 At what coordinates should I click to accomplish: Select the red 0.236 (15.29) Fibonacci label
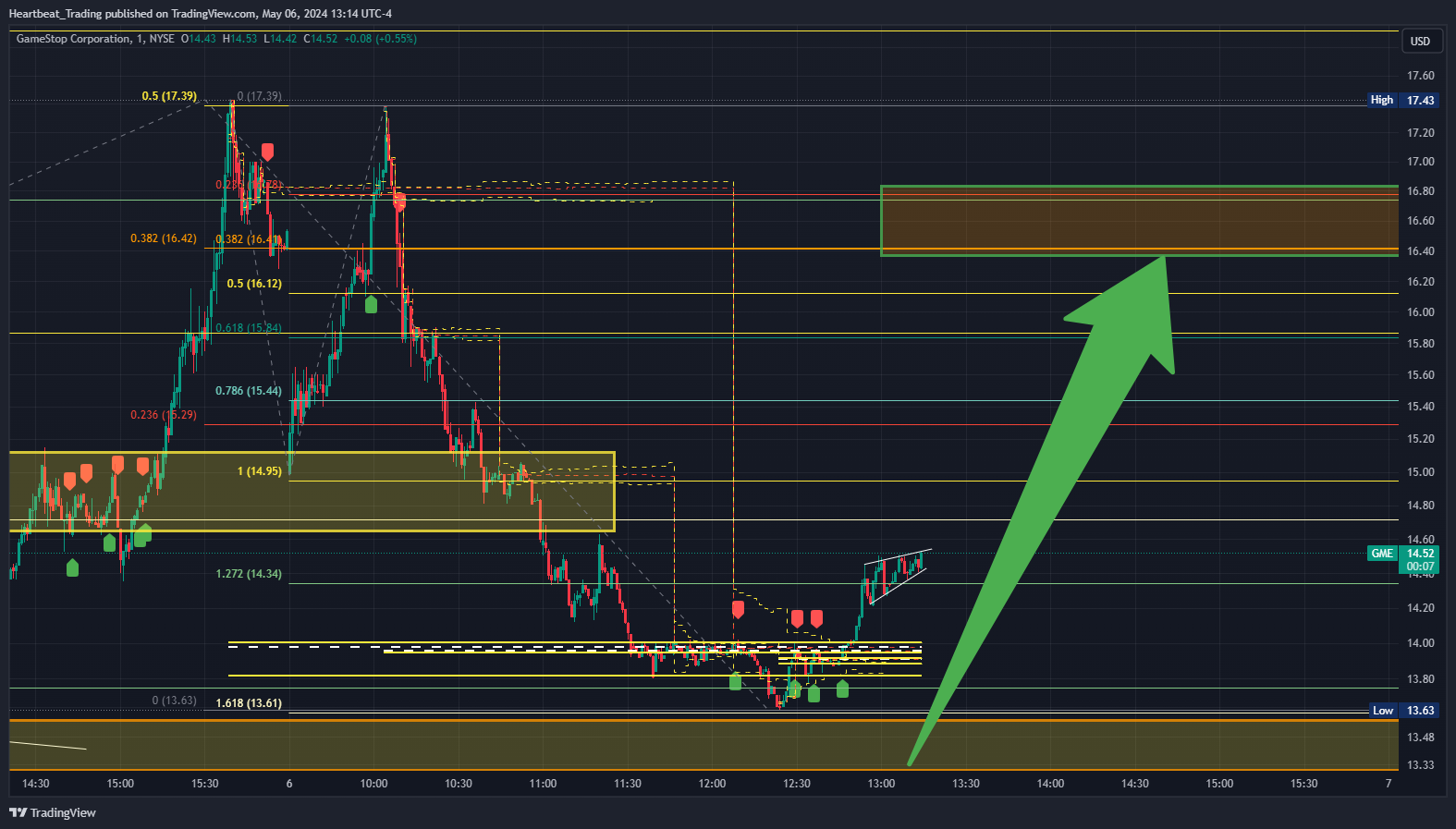[164, 415]
